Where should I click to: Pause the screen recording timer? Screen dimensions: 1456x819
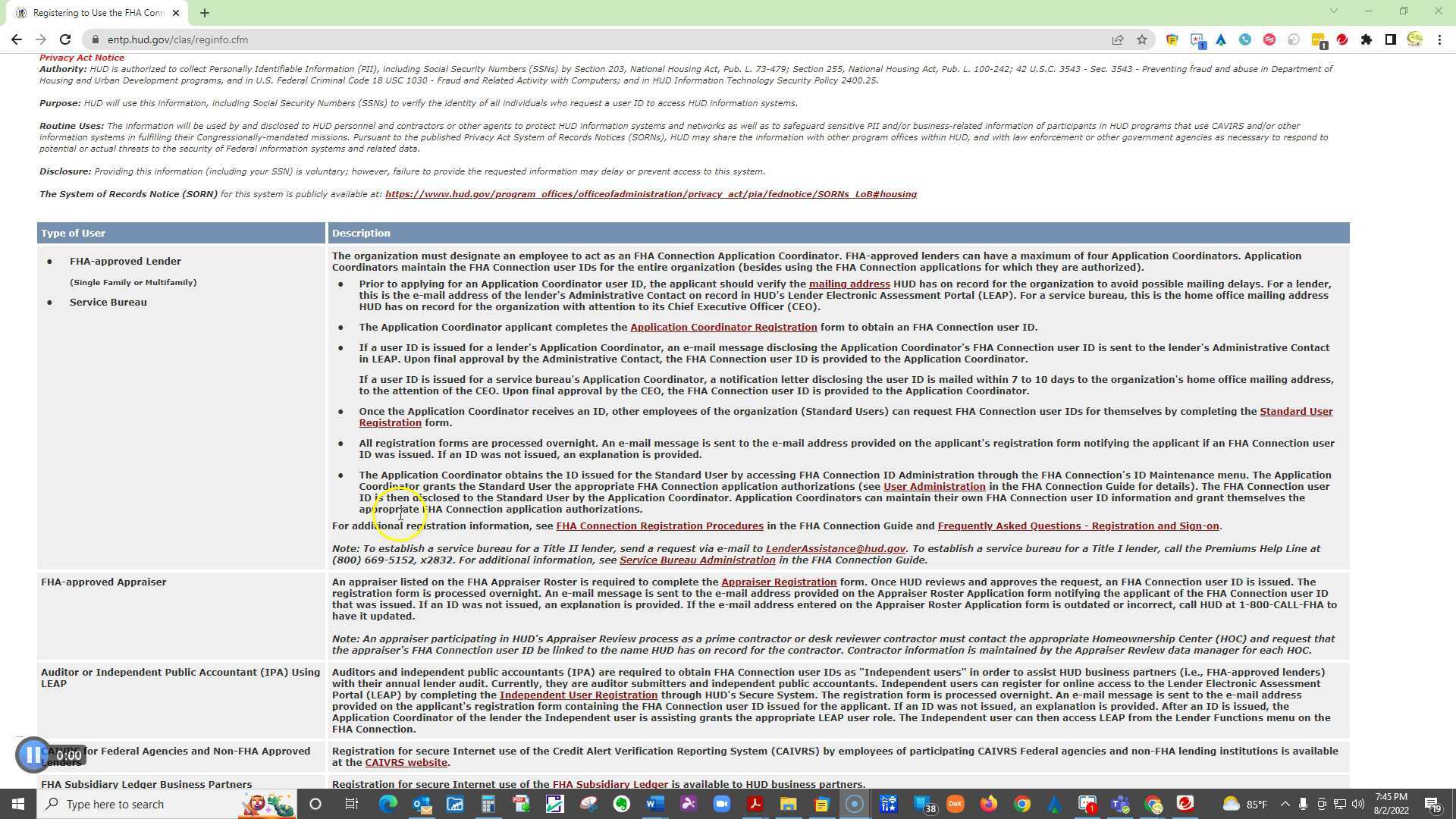point(33,755)
